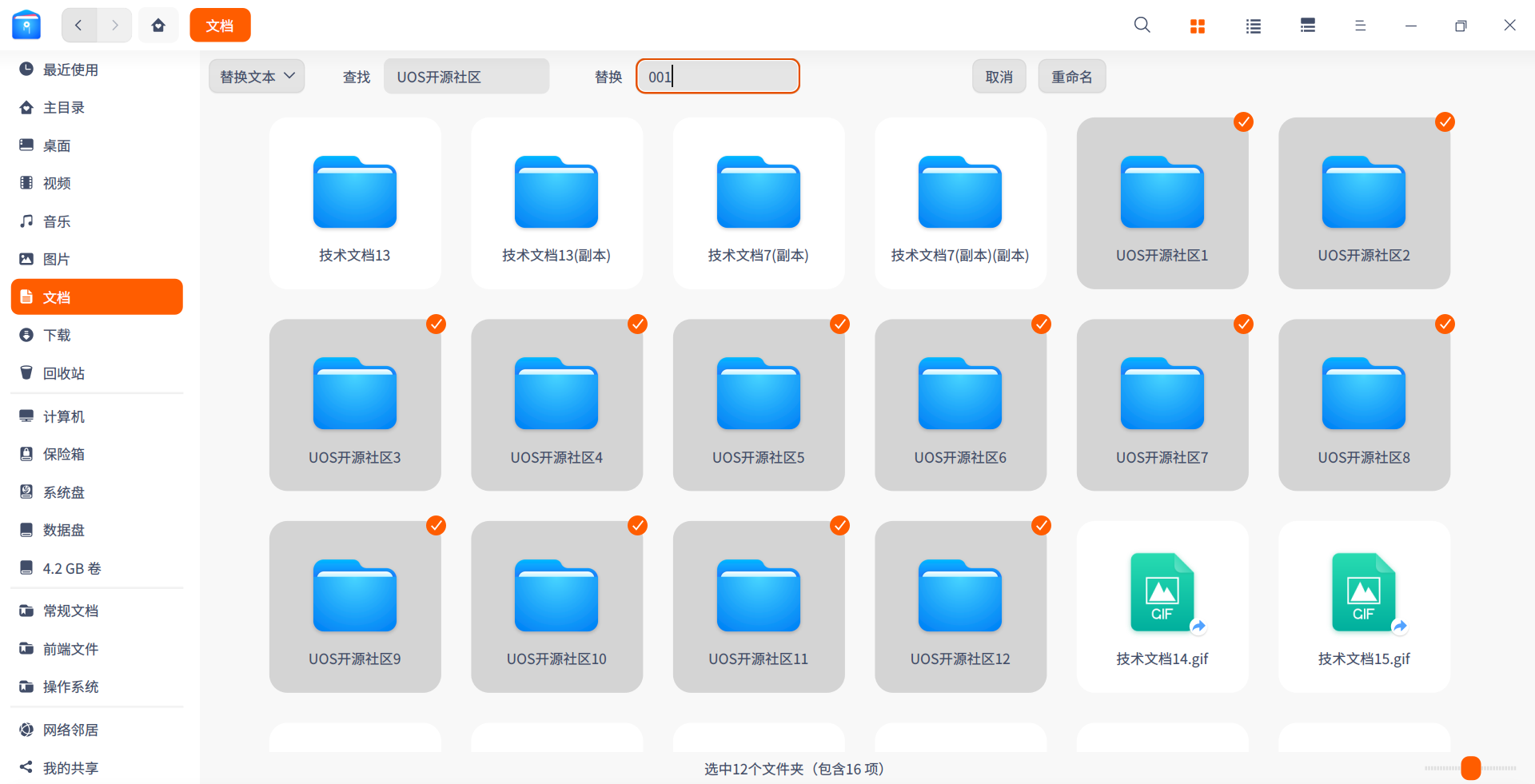This screenshot has height=784, width=1535.
Task: Open 回收站 trash in sidebar
Action: (97, 373)
